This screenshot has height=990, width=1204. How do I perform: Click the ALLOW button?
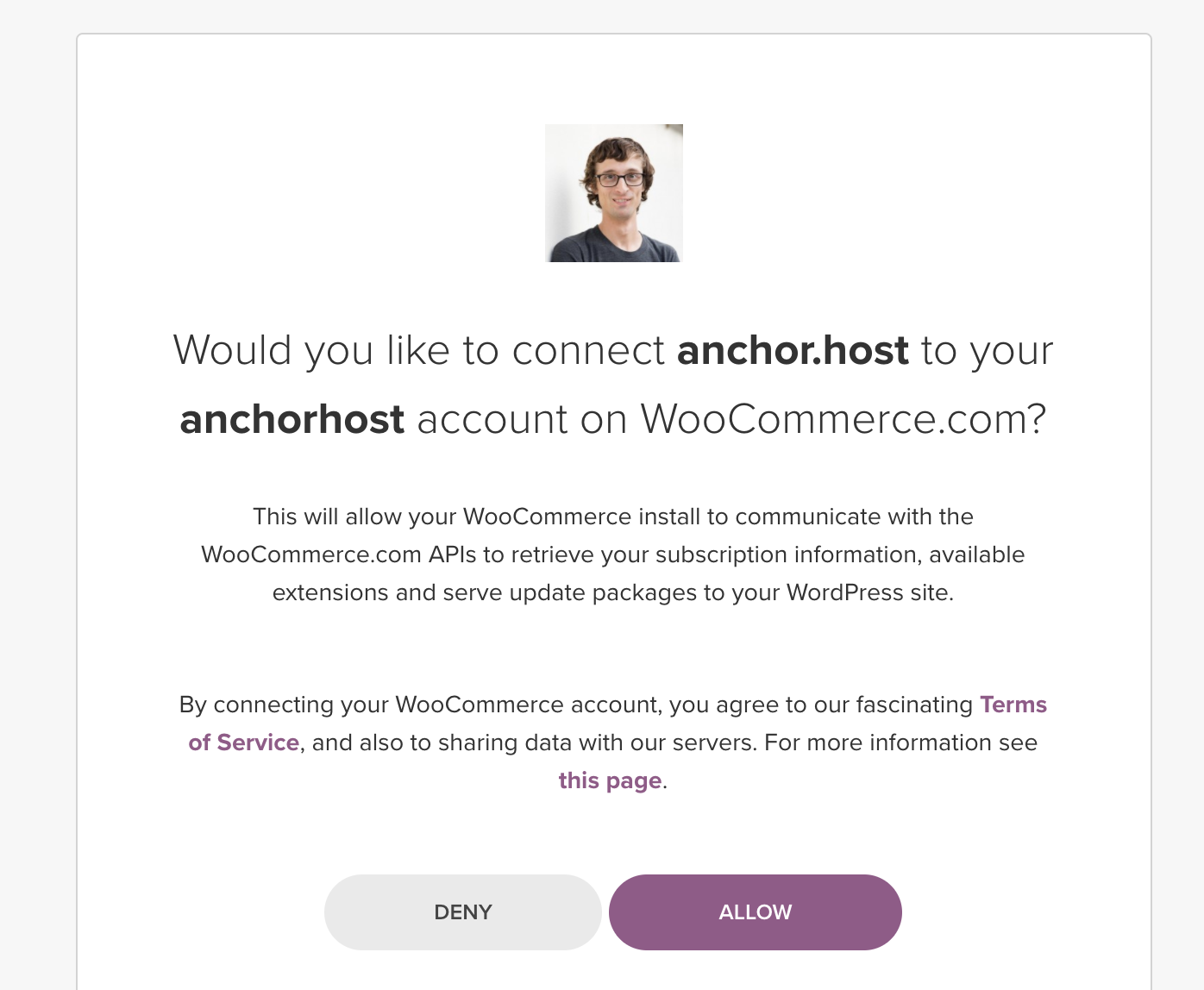755,912
